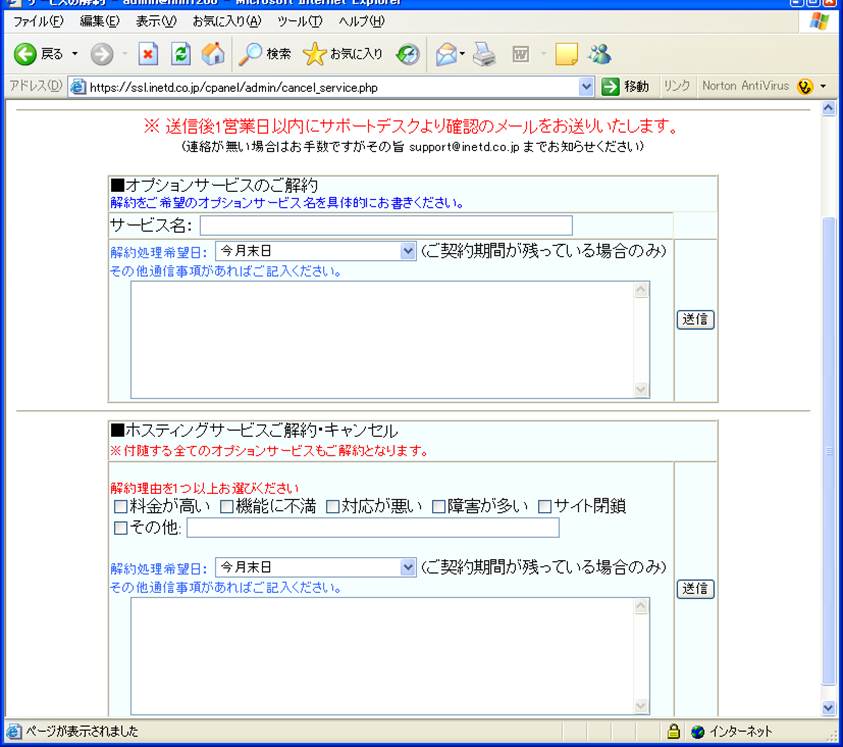
Task: Check the 機能に不満 checkbox
Action: (x=227, y=507)
